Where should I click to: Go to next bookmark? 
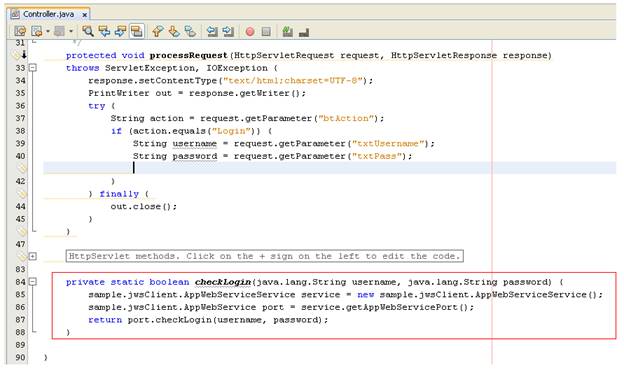point(174,31)
